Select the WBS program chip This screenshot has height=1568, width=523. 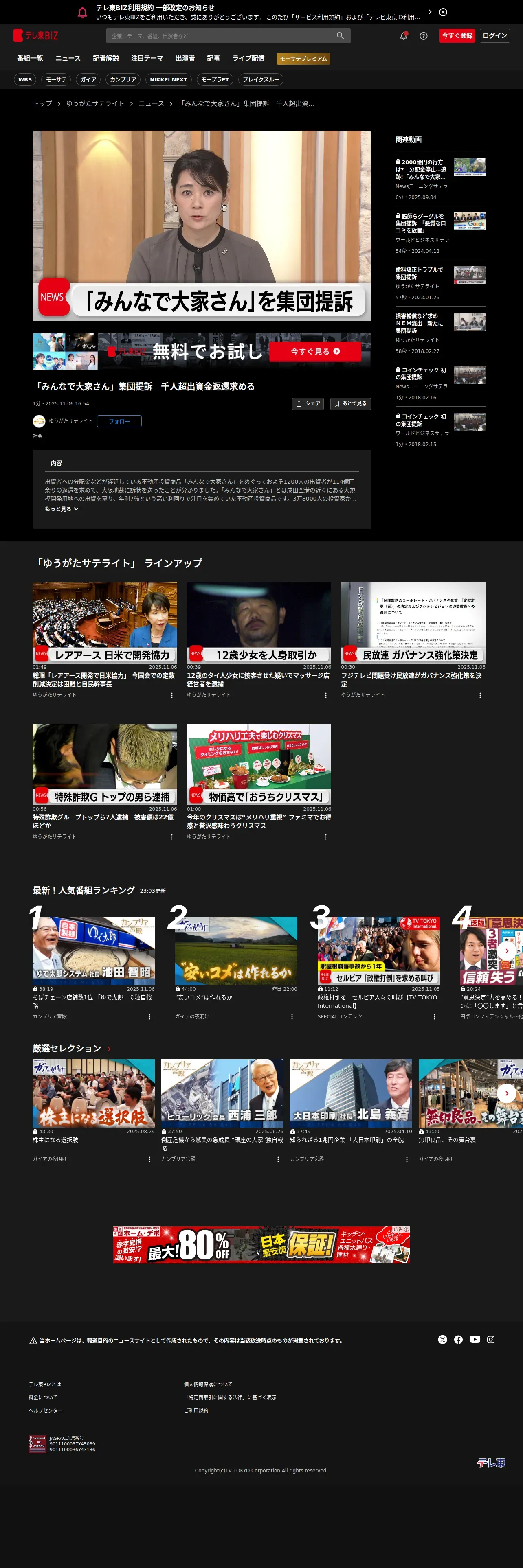tap(25, 80)
